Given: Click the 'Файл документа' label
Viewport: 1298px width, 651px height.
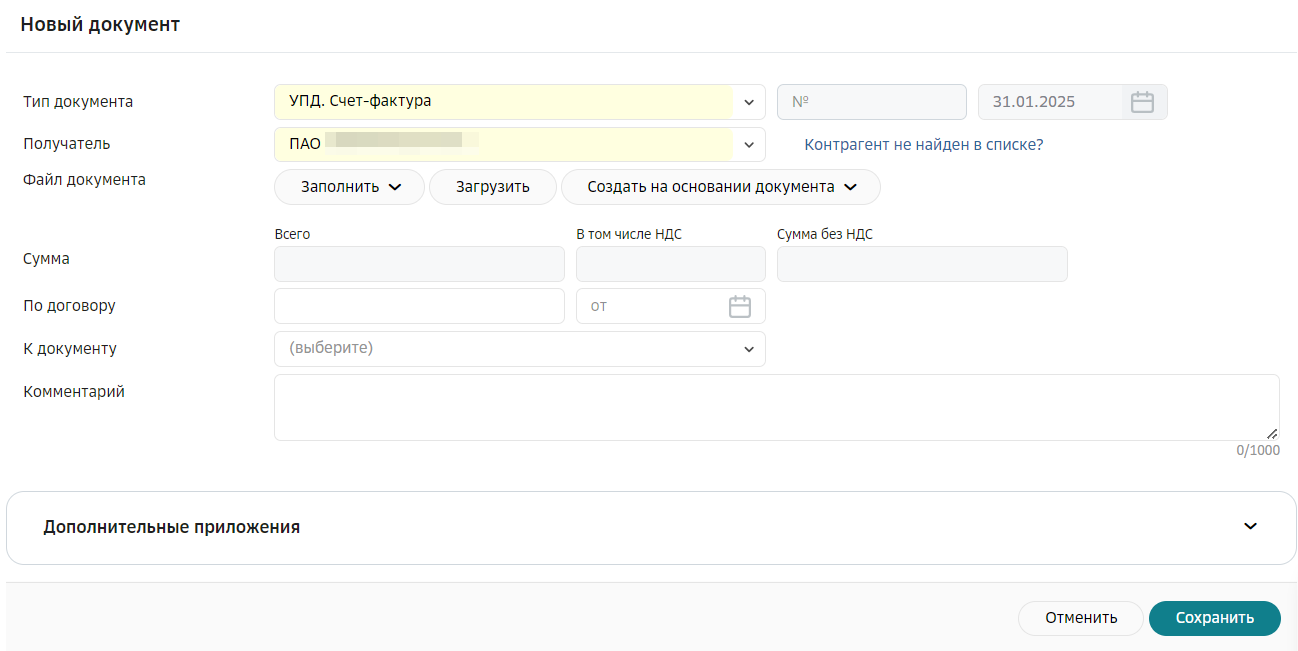Looking at the screenshot, I should click(x=84, y=180).
